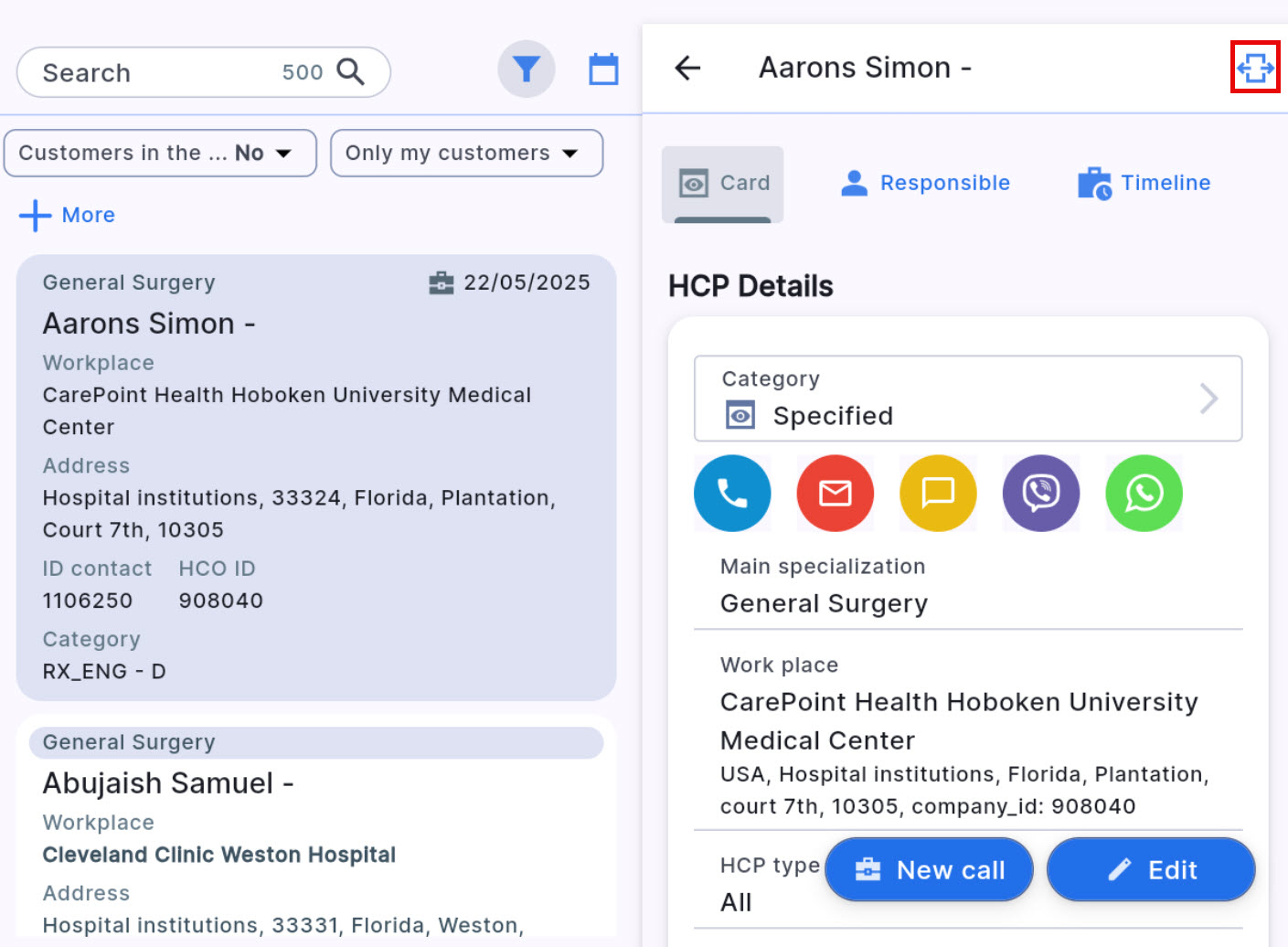Click the expand panel width icon
Screen dimensions: 1288x947
click(x=1255, y=68)
